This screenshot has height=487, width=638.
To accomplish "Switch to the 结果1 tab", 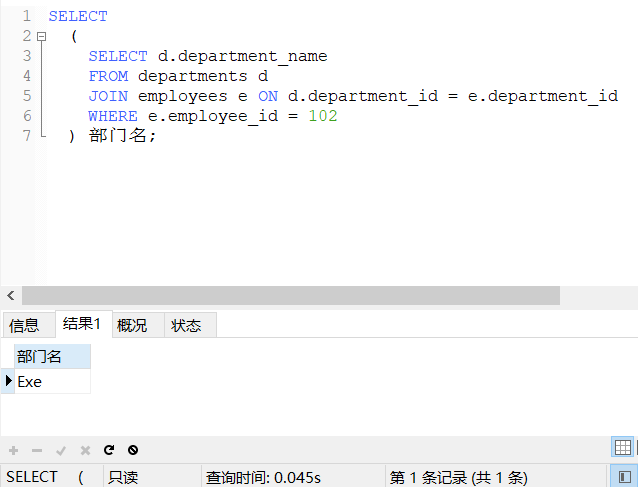I will tap(82, 324).
